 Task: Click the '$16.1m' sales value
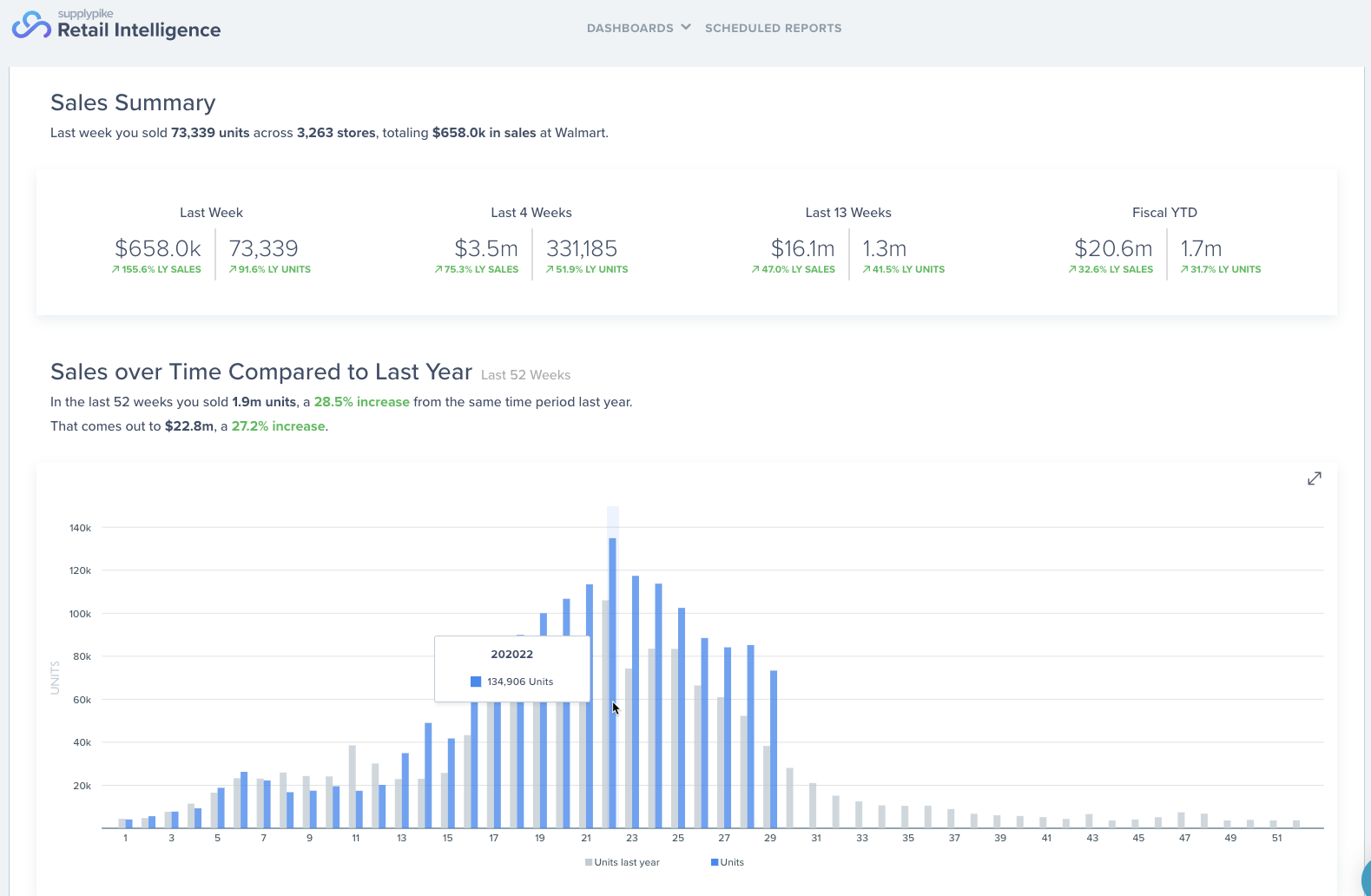[803, 248]
